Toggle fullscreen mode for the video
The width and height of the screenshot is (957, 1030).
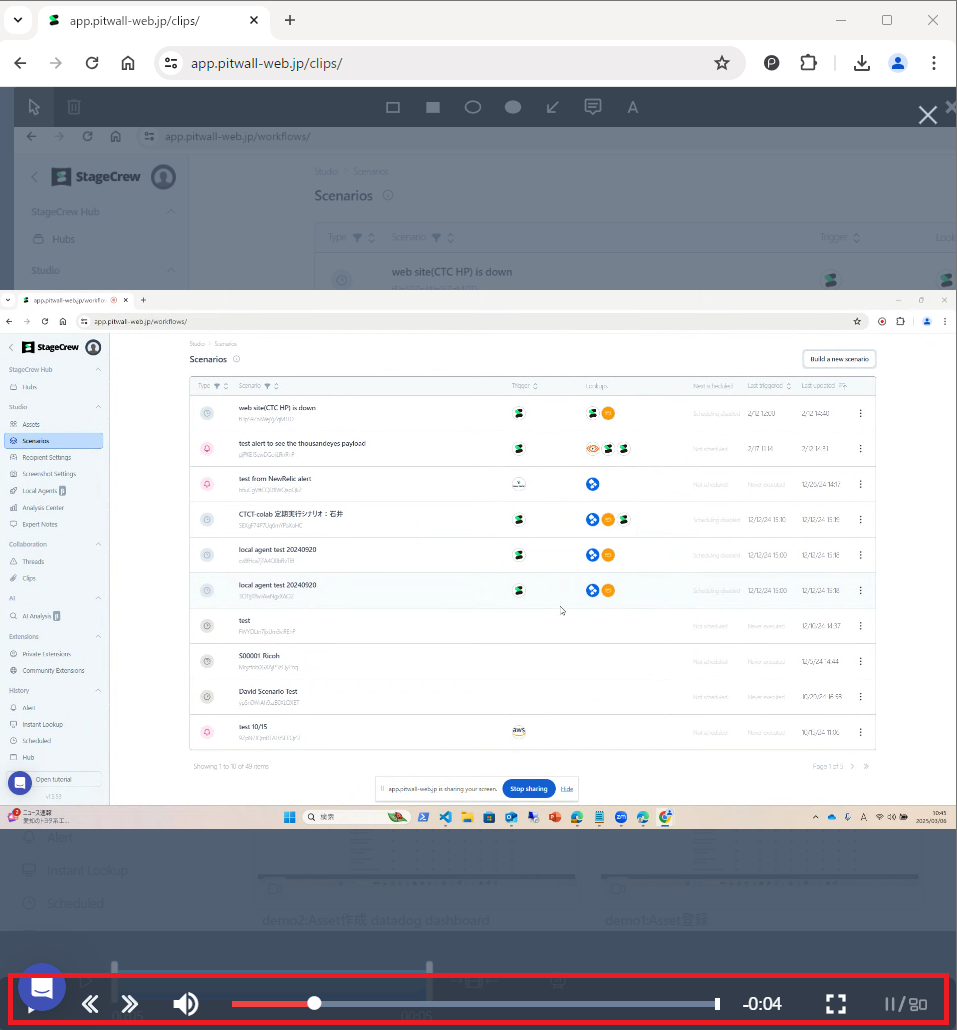tap(836, 1004)
